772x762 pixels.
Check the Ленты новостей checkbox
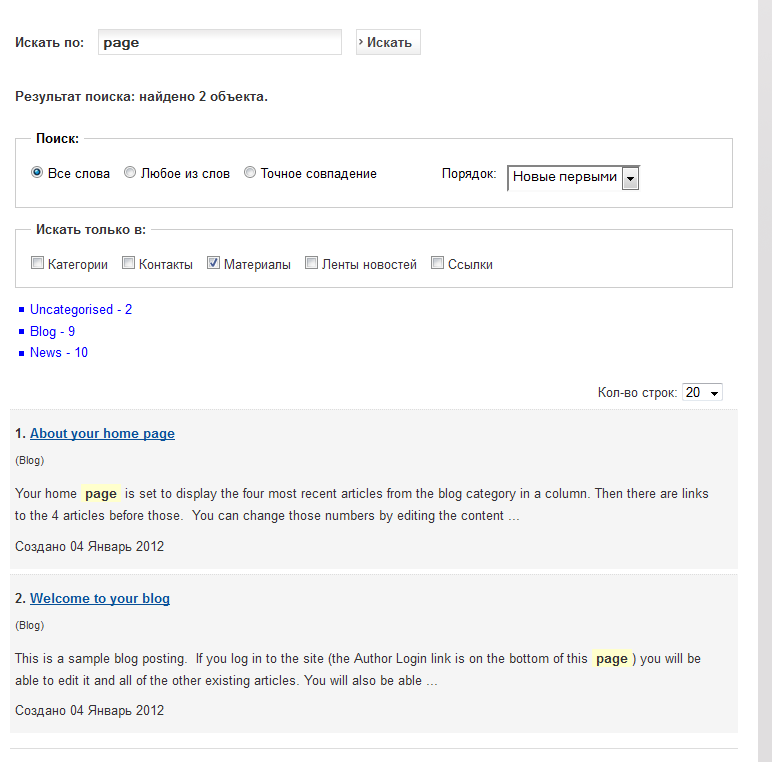tap(312, 264)
